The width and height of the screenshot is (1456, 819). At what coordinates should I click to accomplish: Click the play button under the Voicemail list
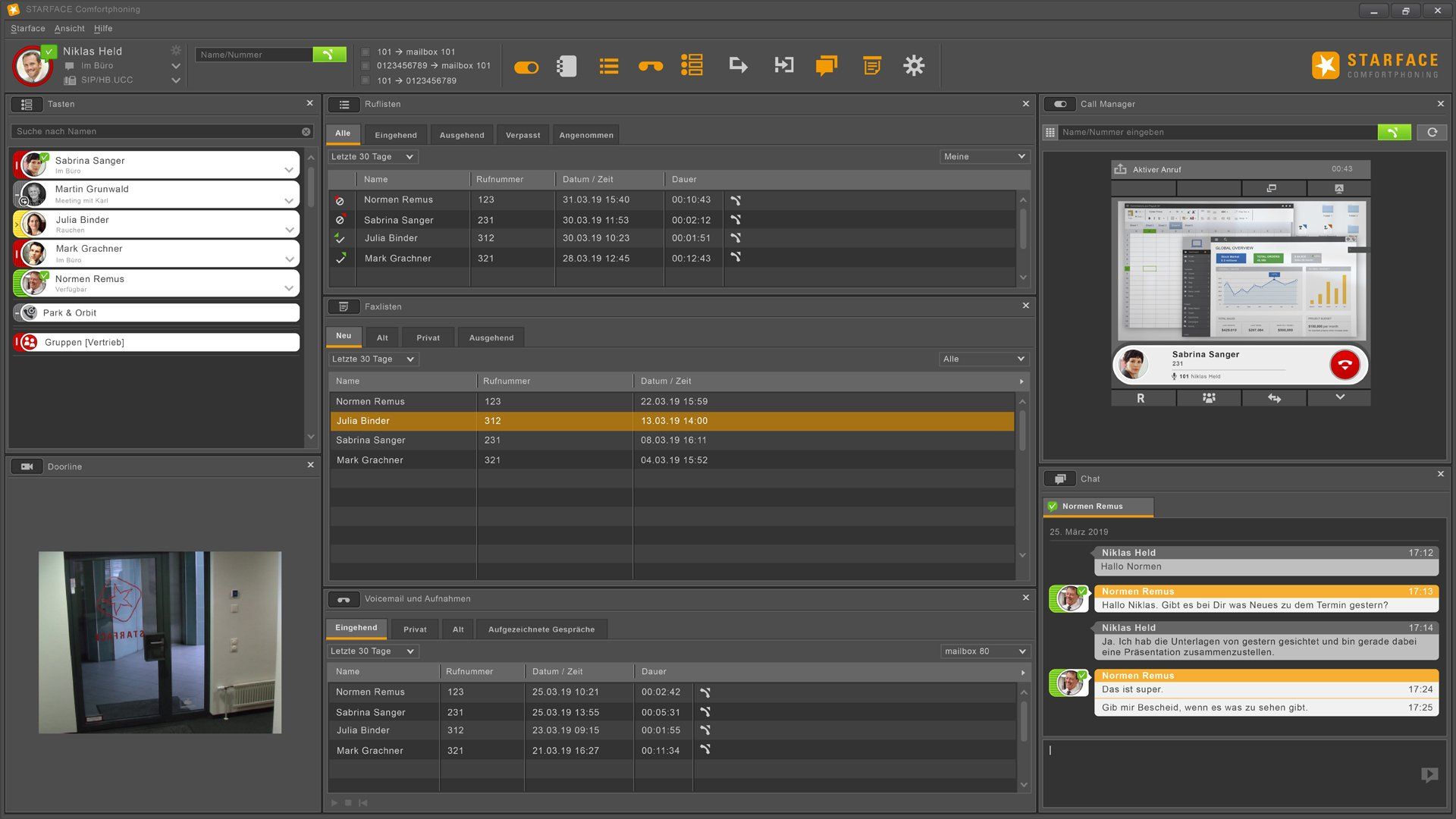334,802
